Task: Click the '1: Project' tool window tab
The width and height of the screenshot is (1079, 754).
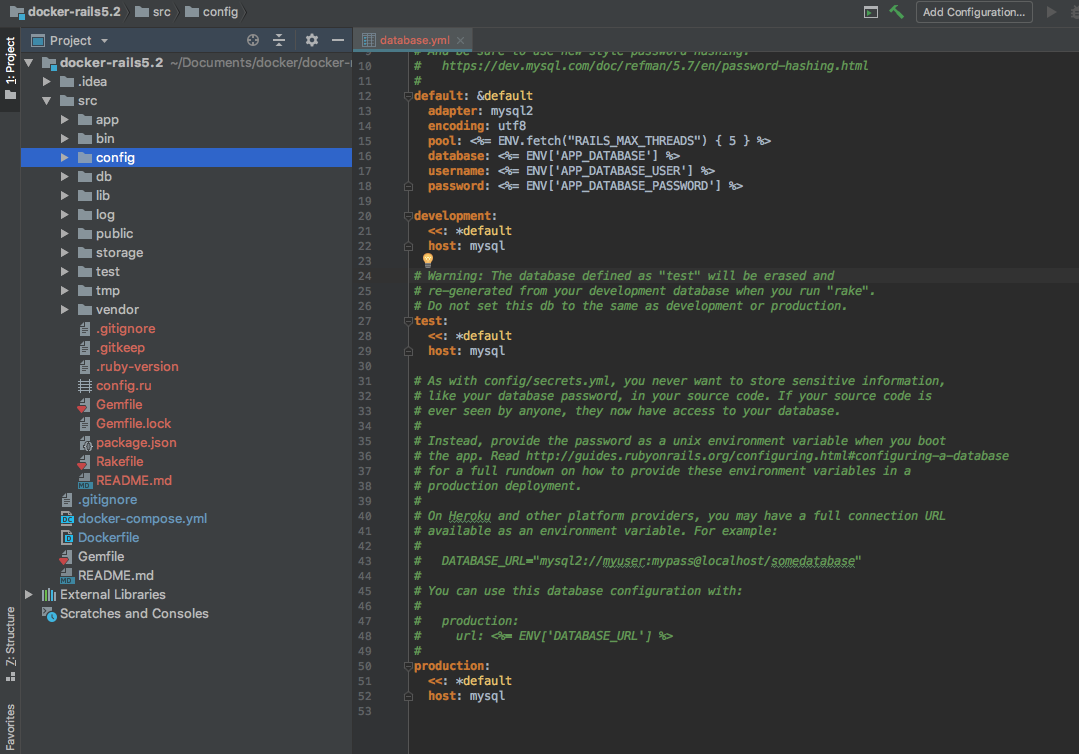Action: pos(9,62)
